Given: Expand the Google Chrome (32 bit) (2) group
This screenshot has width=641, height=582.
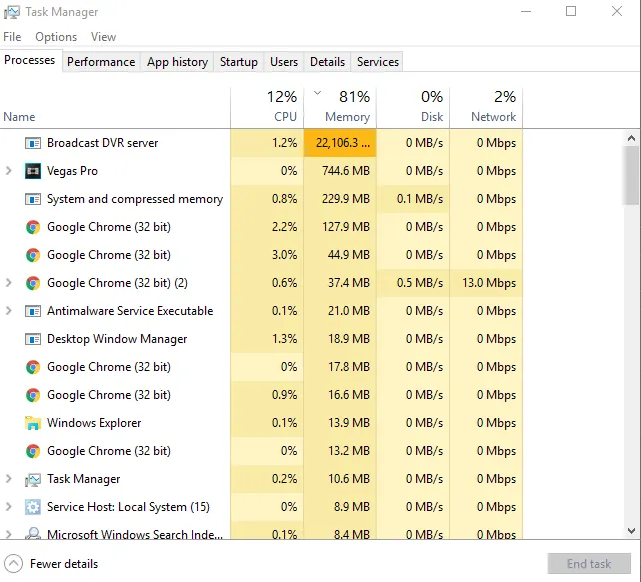Looking at the screenshot, I should 8,283.
